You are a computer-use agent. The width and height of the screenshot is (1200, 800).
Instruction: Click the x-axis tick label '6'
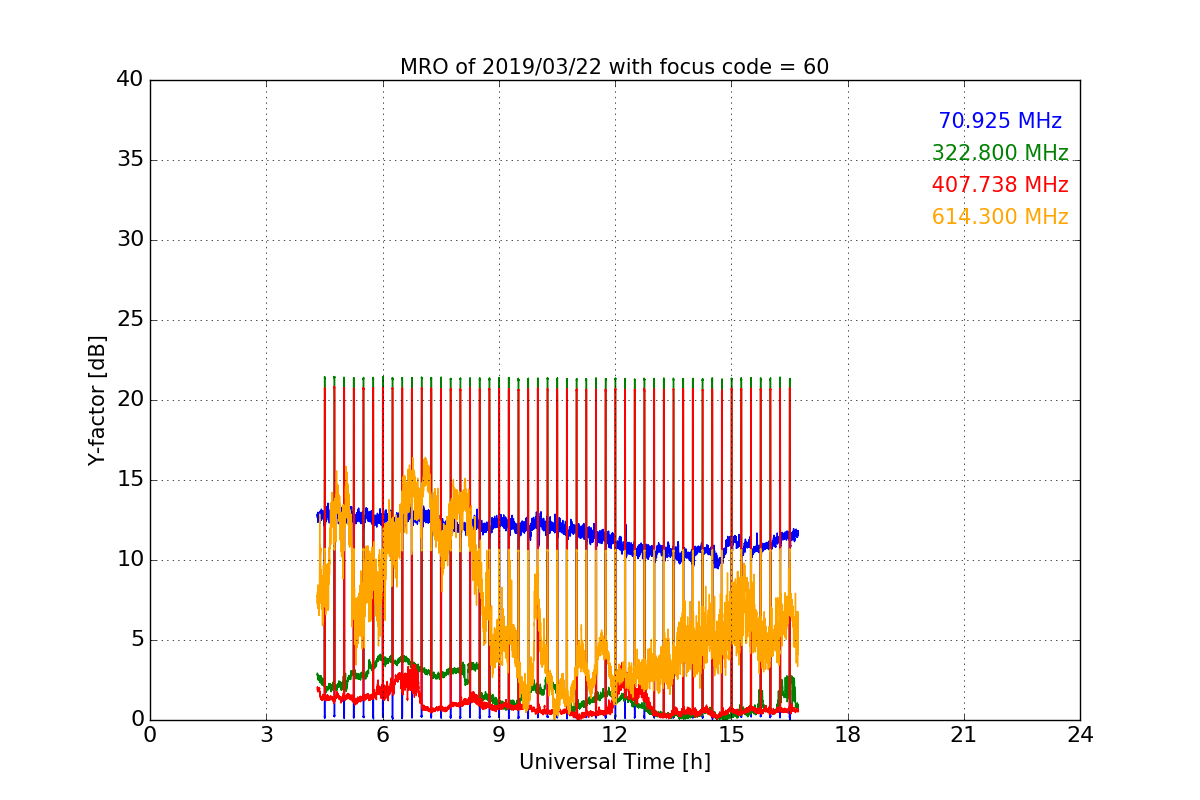(382, 735)
